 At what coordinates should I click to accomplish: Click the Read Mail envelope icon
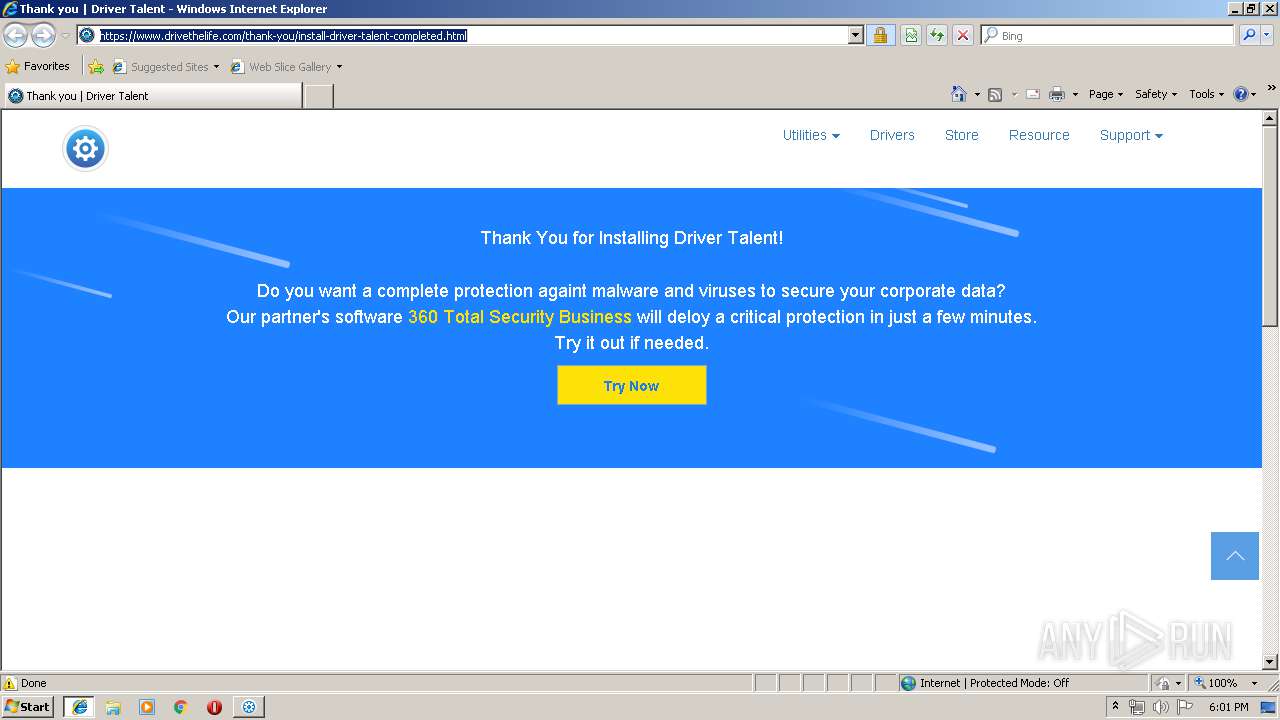[x=1033, y=94]
